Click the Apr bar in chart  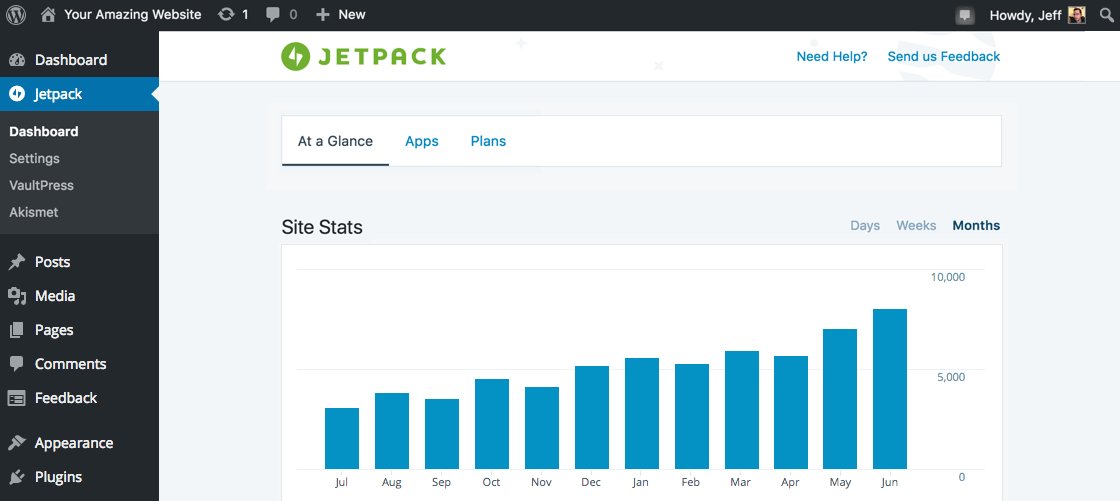[791, 412]
